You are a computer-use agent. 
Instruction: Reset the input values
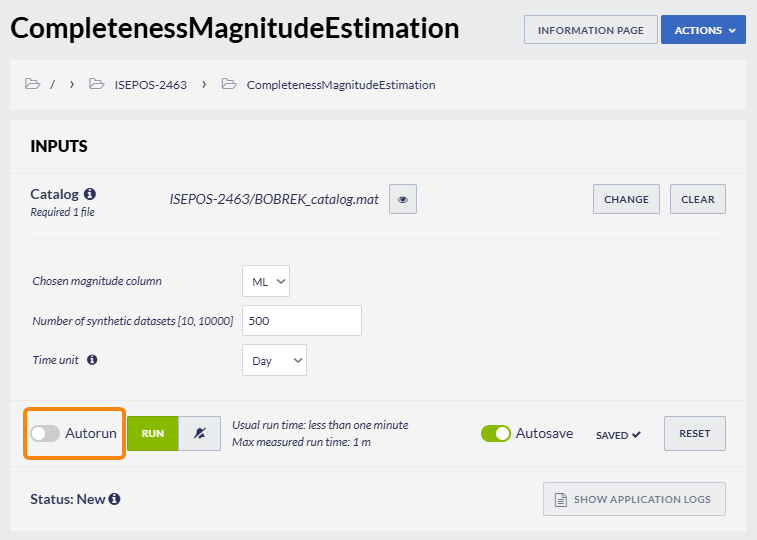pos(694,433)
